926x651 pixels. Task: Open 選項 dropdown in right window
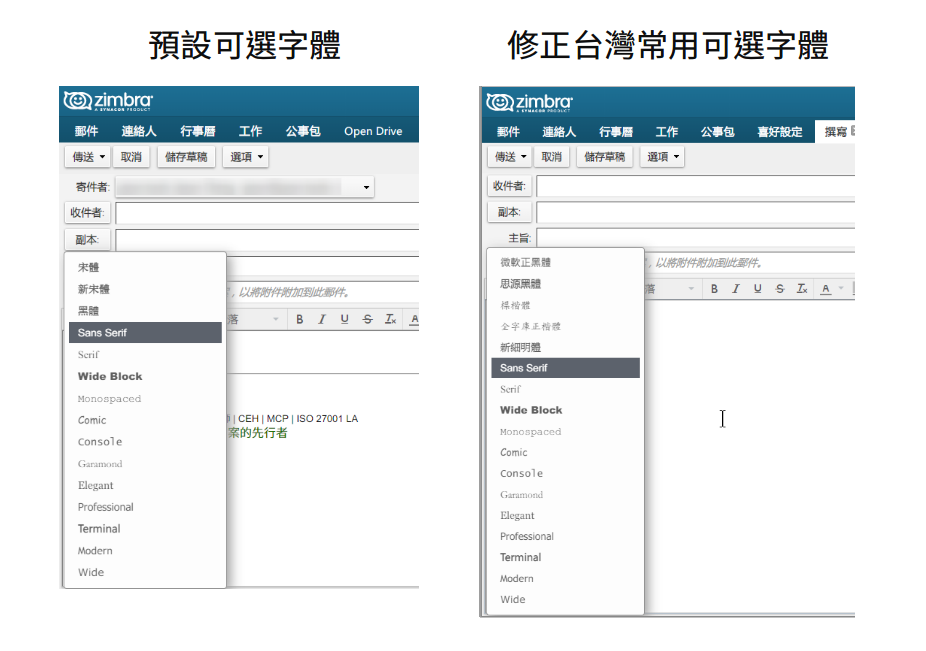pos(676,157)
